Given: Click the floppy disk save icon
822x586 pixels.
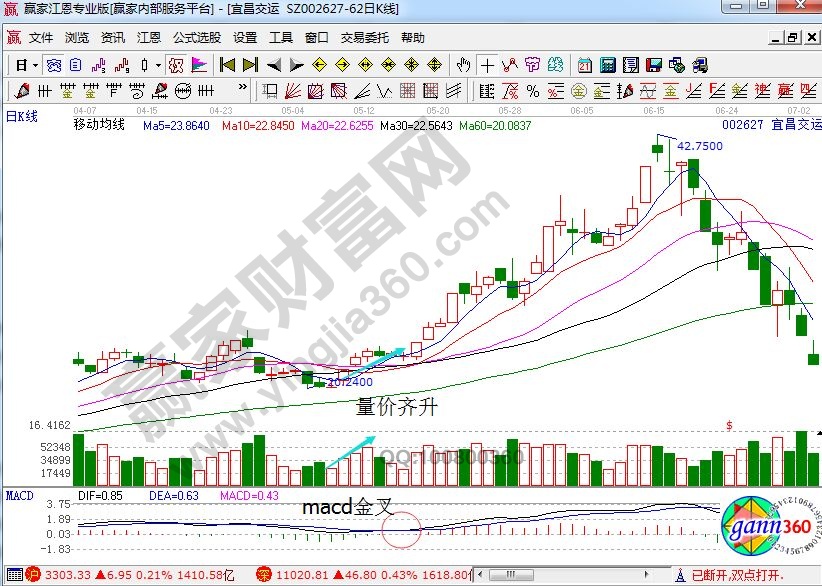Looking at the screenshot, I should pyautogui.click(x=654, y=66).
